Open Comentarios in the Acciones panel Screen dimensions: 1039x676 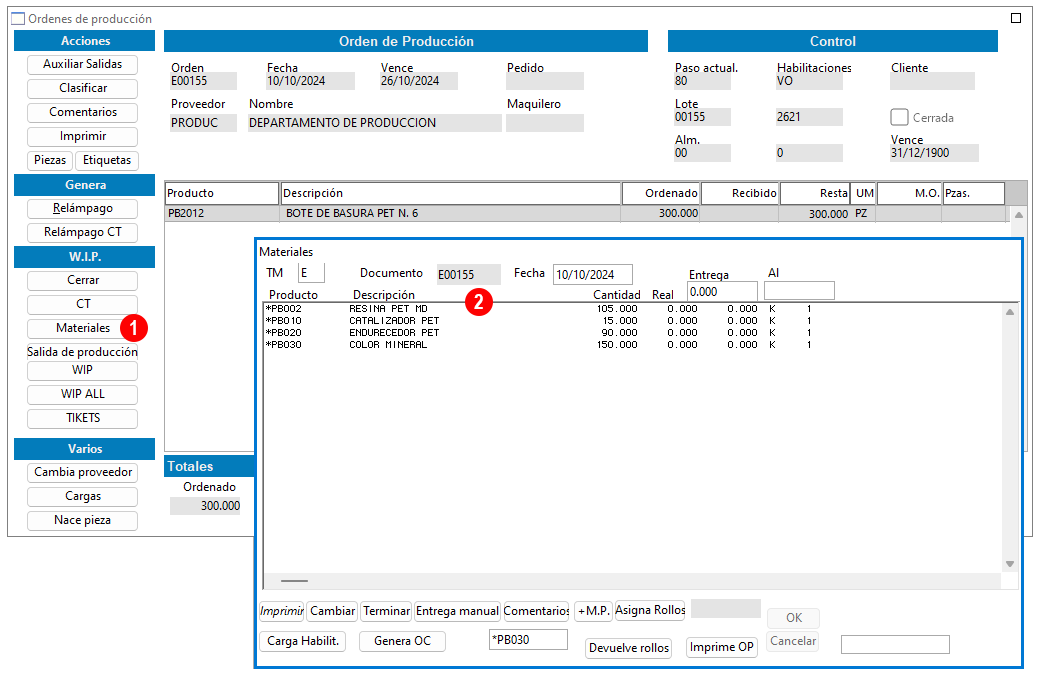83,112
